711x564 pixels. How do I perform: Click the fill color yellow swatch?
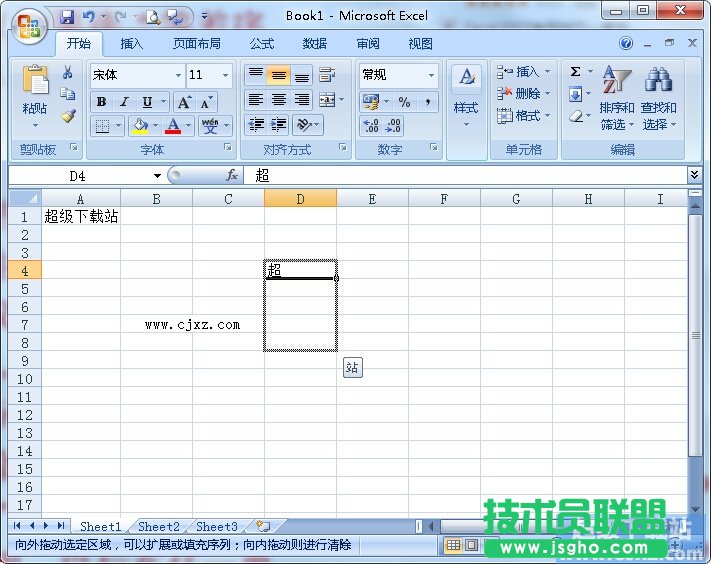click(140, 126)
